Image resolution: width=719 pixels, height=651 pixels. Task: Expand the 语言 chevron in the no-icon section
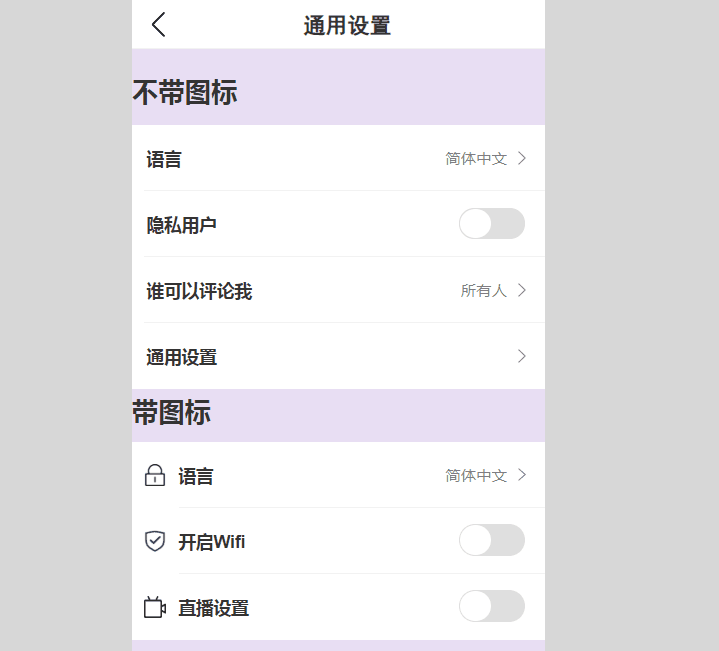point(522,158)
